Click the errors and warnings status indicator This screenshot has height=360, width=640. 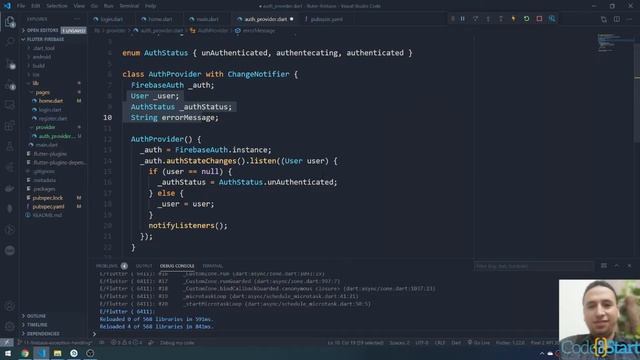tap(127, 343)
